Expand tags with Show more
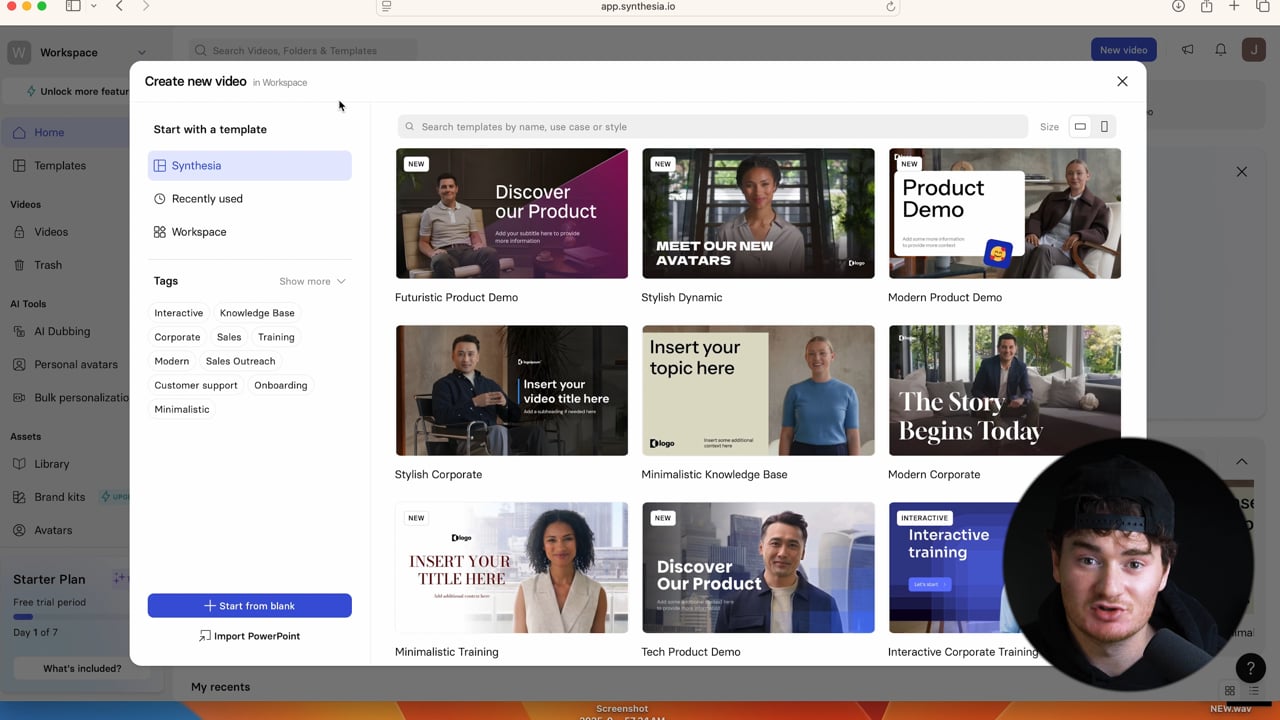The height and width of the screenshot is (720, 1280). (x=312, y=281)
